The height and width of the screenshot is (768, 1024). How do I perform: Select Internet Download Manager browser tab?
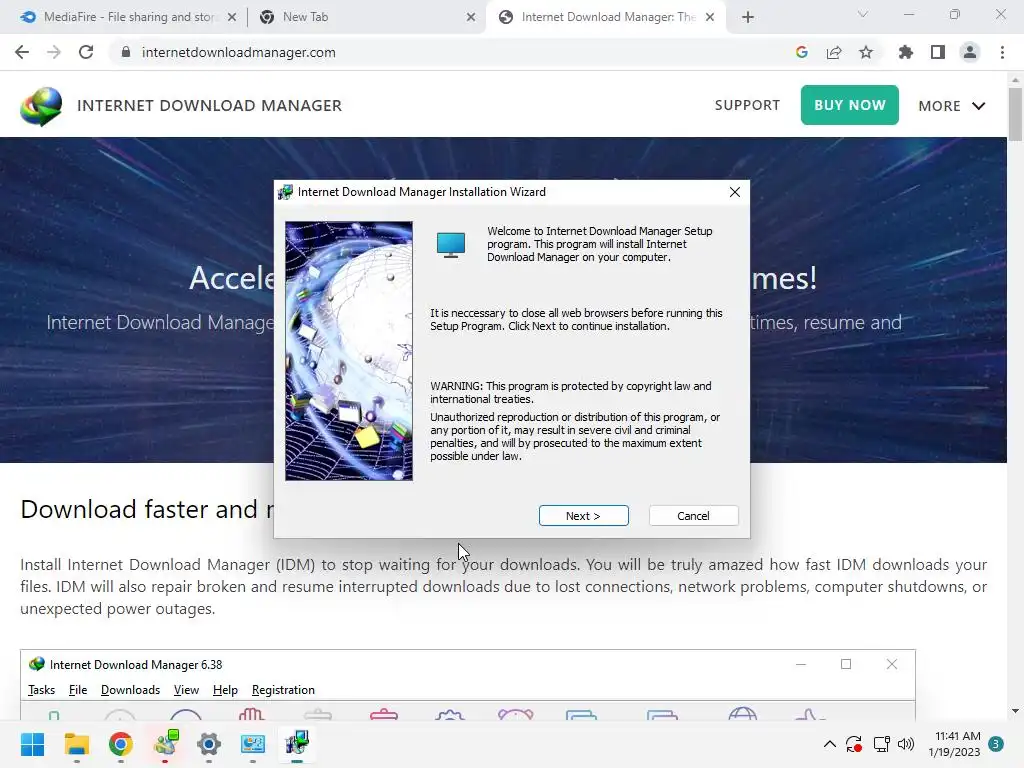[x=604, y=17]
